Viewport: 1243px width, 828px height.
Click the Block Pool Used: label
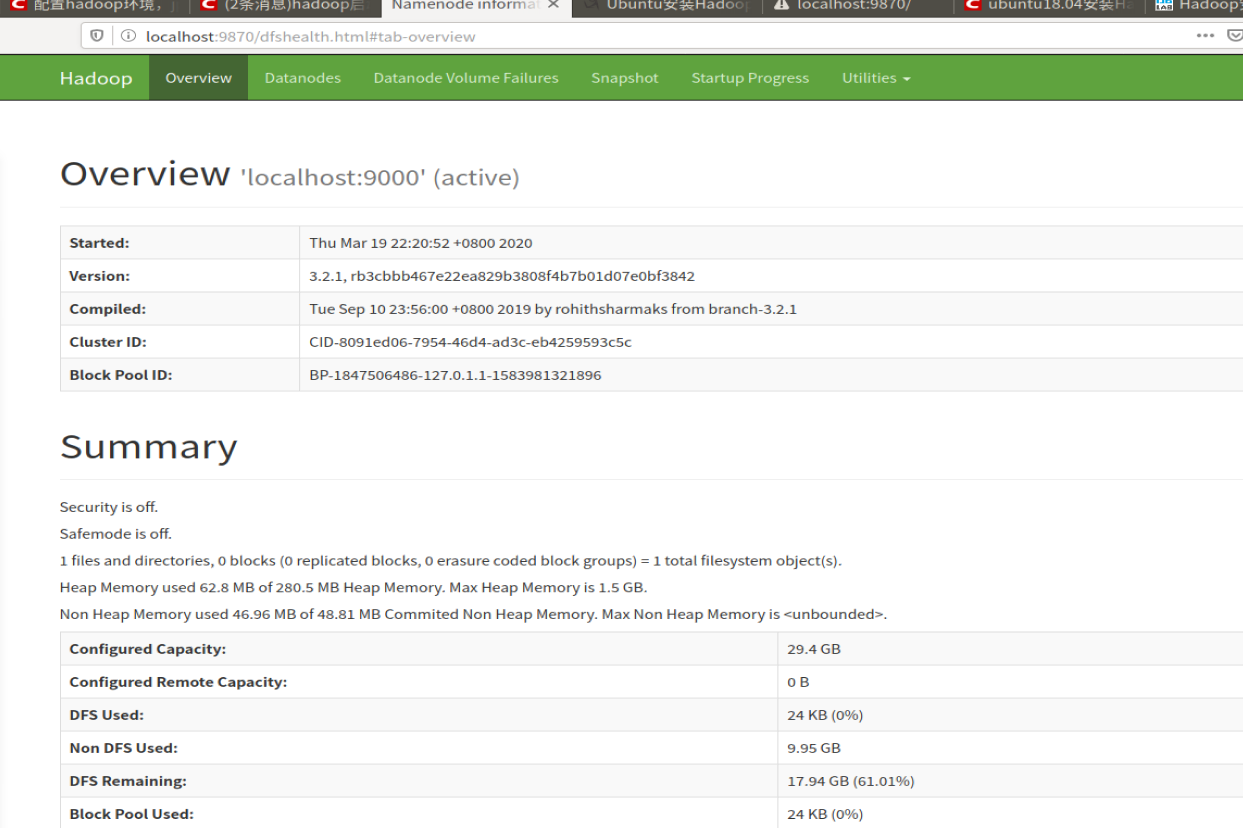tap(132, 814)
